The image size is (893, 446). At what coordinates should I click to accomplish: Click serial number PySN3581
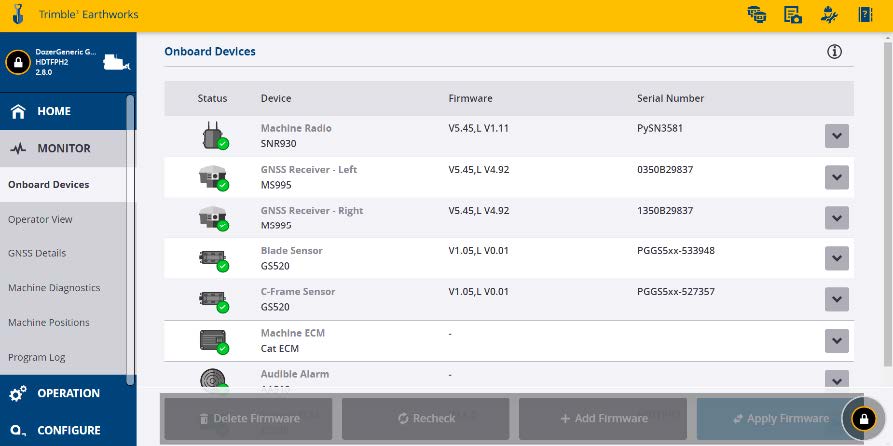(659, 128)
